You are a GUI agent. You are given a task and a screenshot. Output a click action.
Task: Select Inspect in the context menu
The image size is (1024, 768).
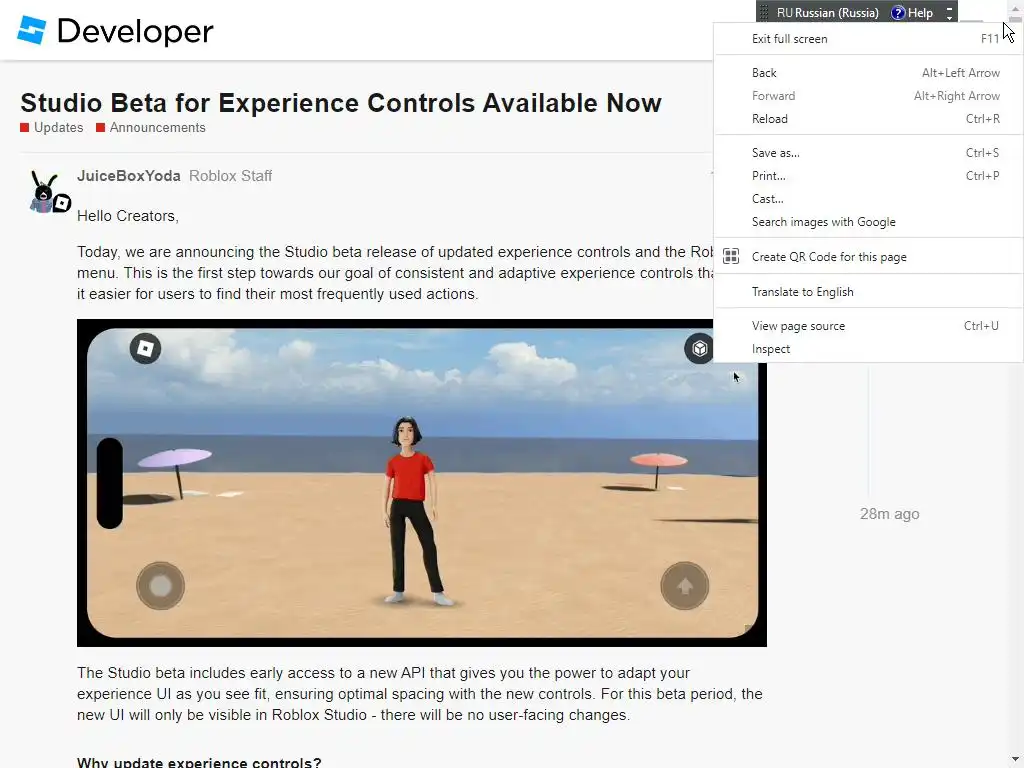click(x=869, y=349)
